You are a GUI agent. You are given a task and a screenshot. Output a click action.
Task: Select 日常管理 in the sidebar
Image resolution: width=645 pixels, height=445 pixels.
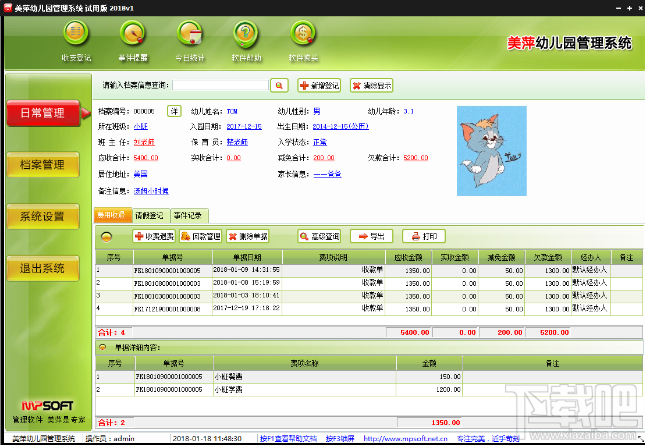(x=43, y=113)
